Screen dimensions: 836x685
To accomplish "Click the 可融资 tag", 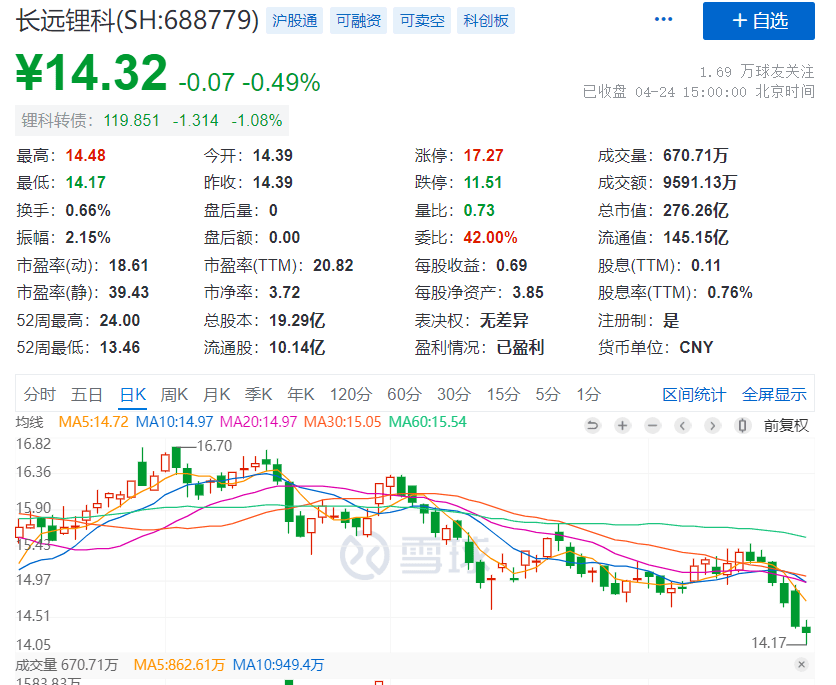I will tap(358, 21).
